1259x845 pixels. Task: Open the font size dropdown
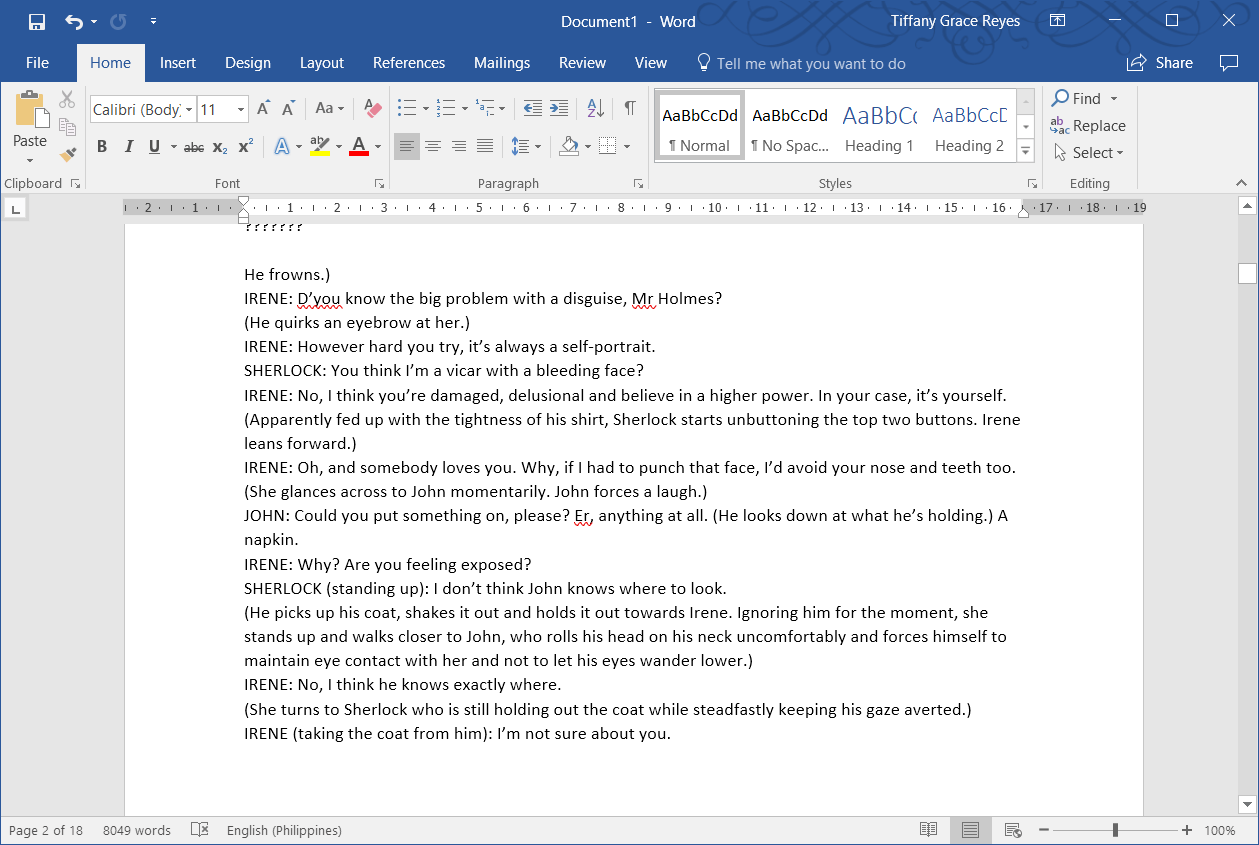point(239,108)
